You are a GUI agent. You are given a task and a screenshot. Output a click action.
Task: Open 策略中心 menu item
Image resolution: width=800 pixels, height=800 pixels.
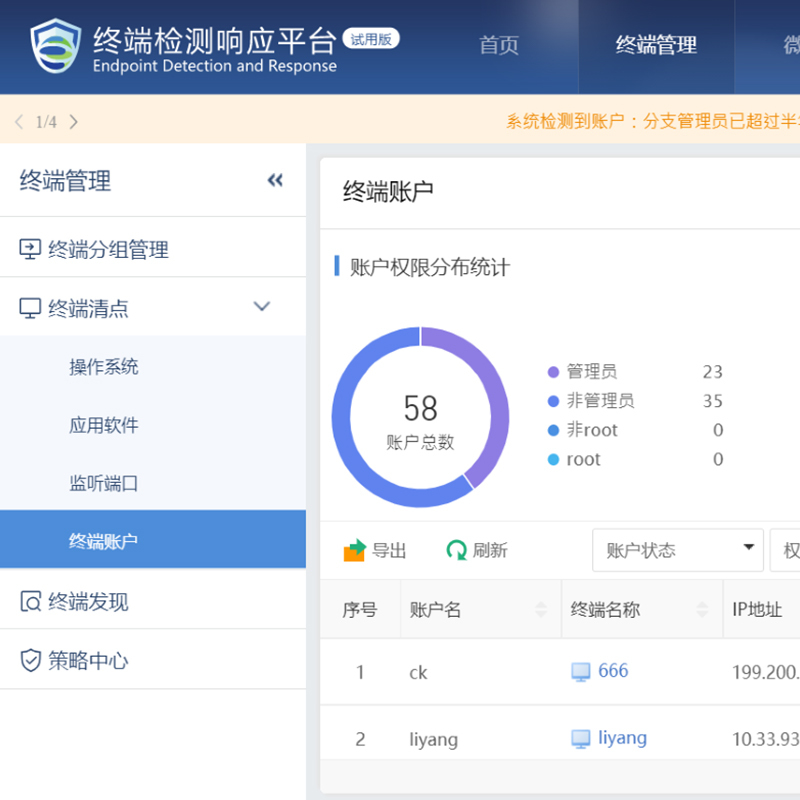click(153, 660)
